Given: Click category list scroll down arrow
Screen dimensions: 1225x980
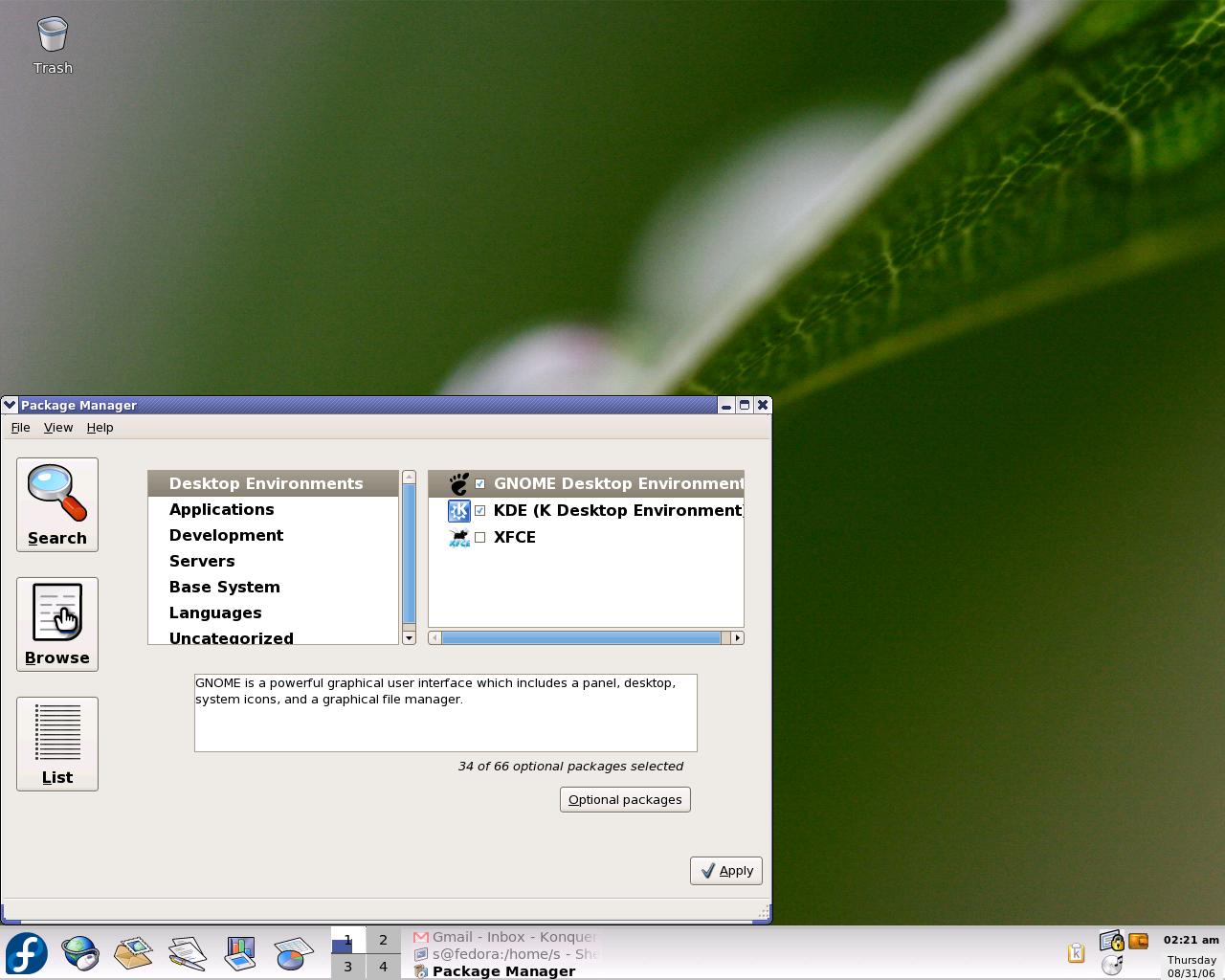Looking at the screenshot, I should click(409, 638).
